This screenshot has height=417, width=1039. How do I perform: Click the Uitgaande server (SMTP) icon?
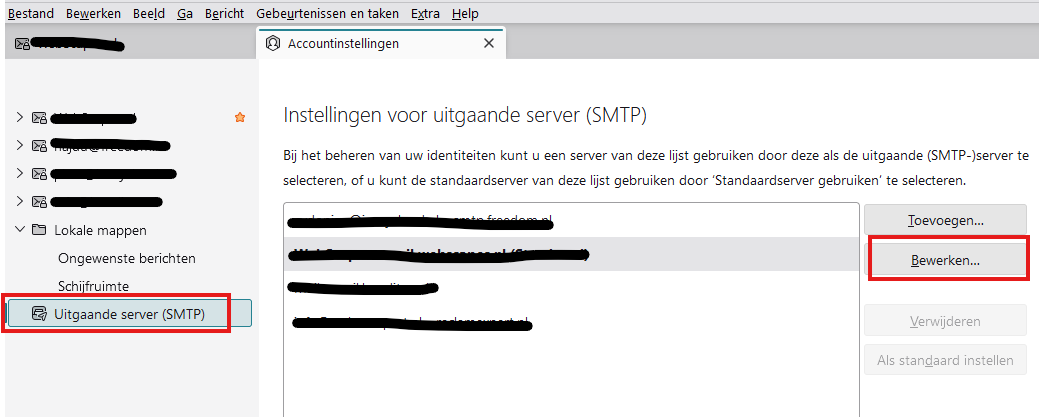coord(39,313)
